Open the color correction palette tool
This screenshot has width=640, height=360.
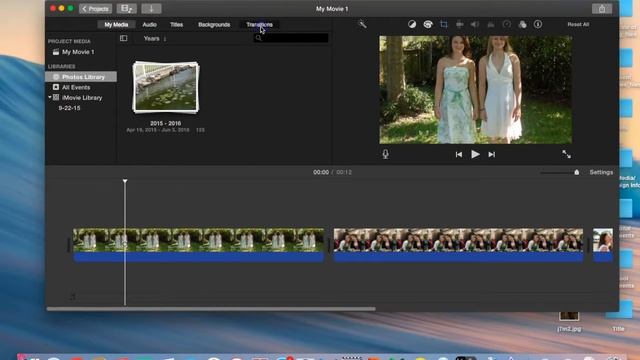coord(428,24)
